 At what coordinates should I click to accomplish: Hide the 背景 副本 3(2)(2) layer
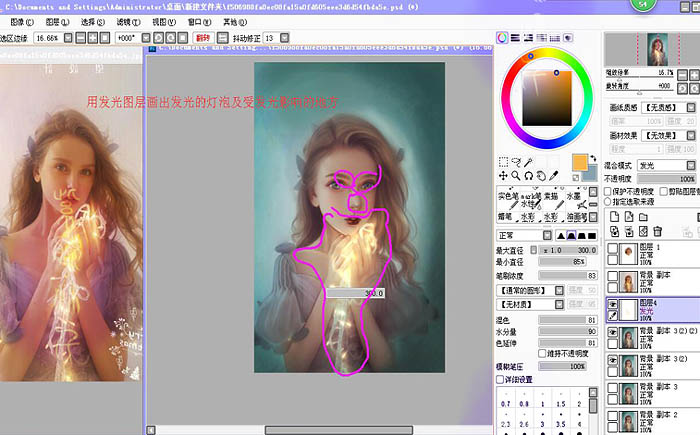613,332
